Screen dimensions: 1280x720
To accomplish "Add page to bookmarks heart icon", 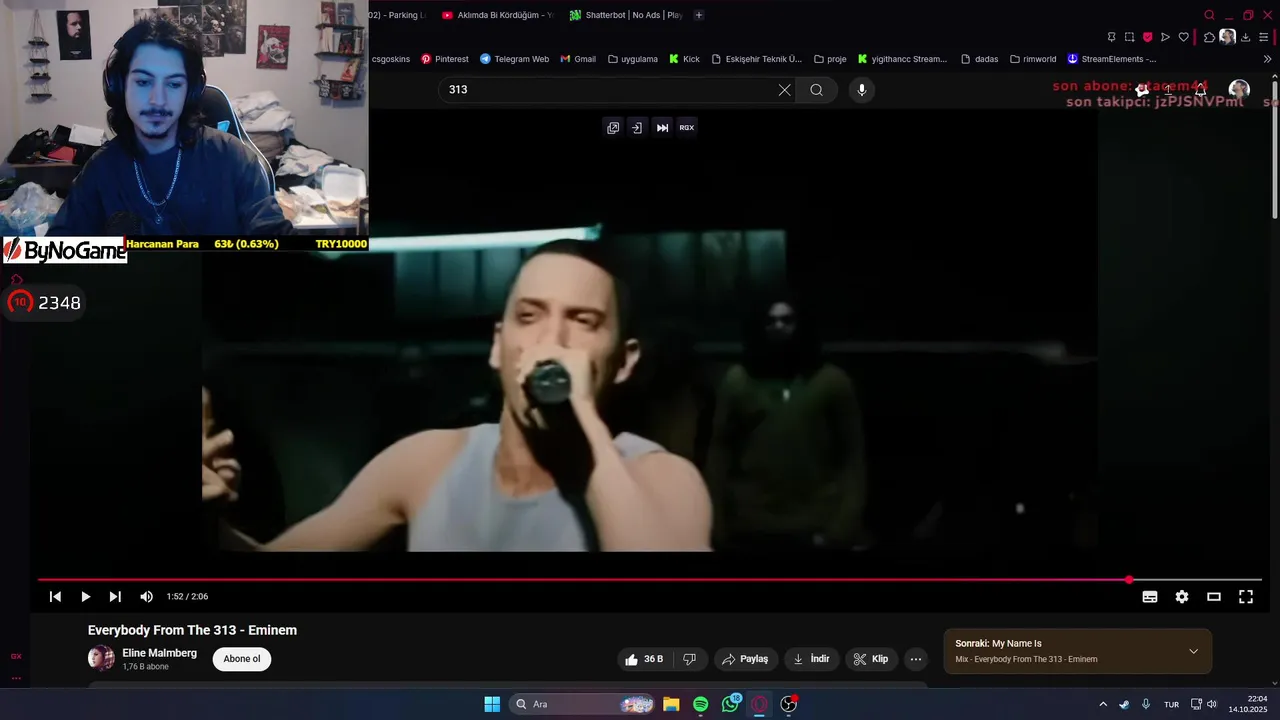I will [1184, 37].
